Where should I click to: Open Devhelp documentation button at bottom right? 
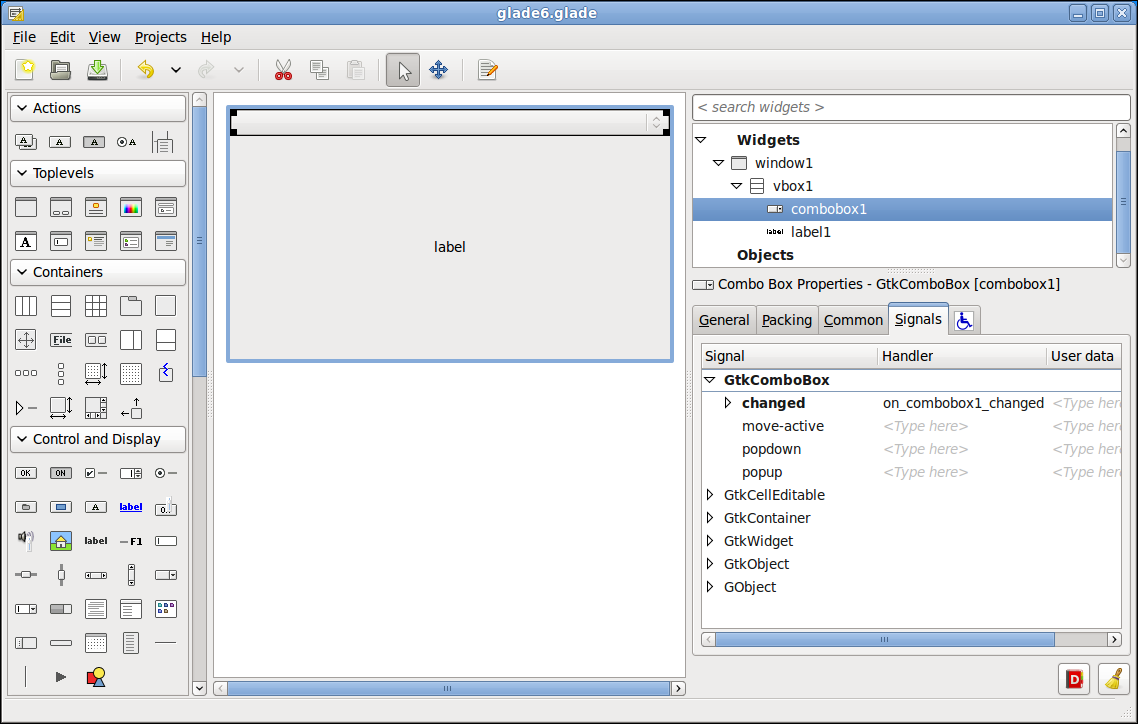pos(1074,679)
